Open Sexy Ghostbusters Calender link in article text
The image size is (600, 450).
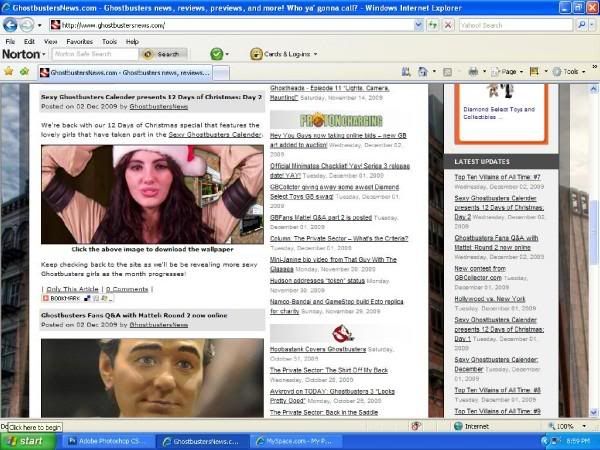(215, 135)
